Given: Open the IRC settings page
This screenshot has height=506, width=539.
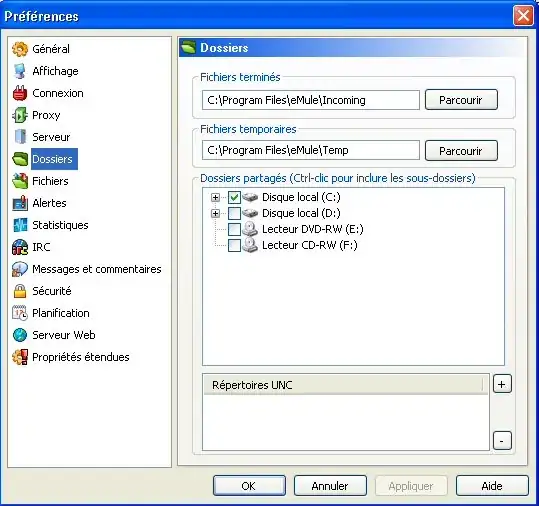Looking at the screenshot, I should [x=41, y=247].
